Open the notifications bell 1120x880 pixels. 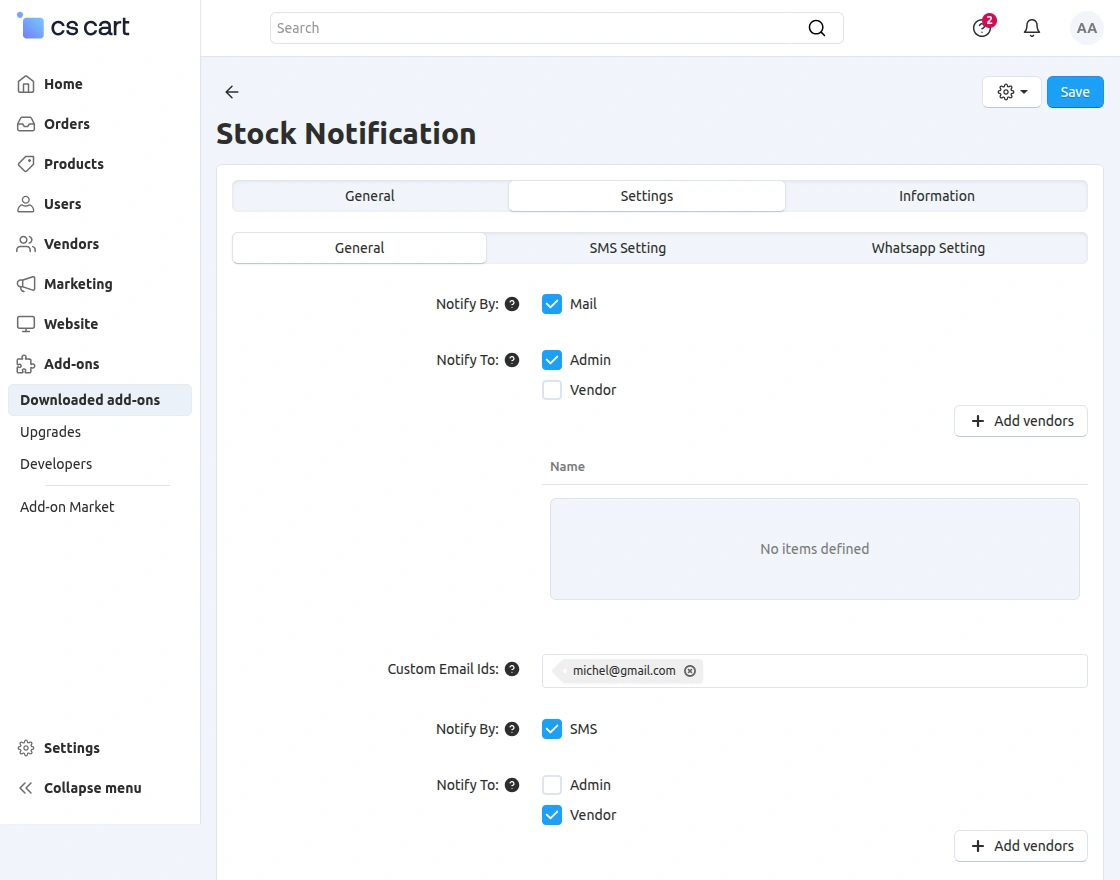1032,28
